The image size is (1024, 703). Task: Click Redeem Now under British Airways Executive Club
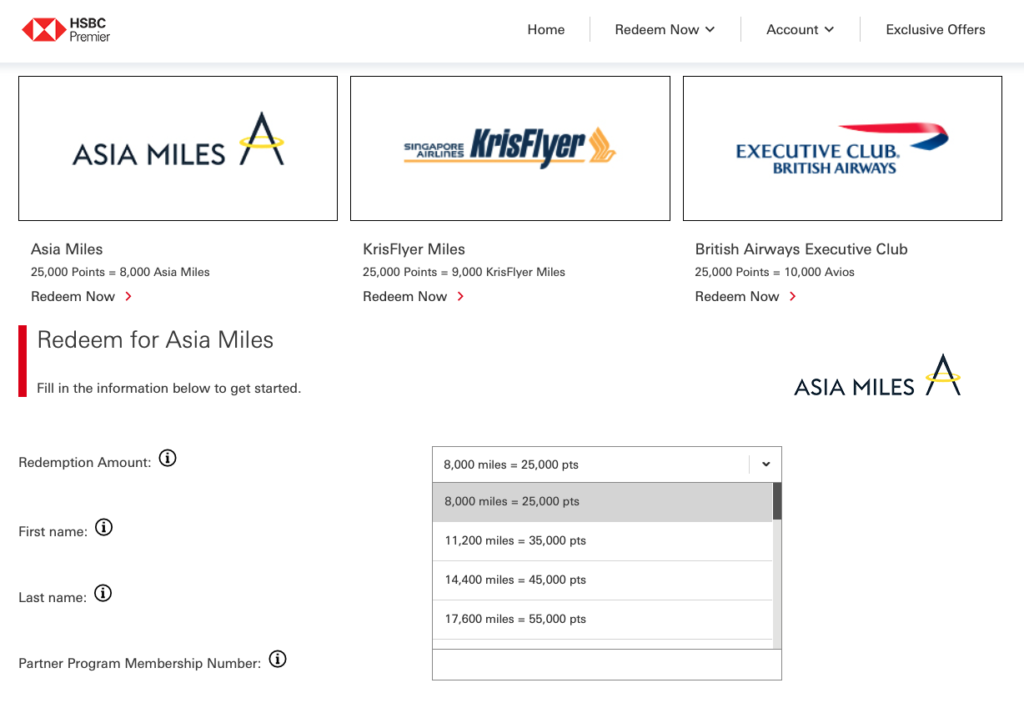737,296
